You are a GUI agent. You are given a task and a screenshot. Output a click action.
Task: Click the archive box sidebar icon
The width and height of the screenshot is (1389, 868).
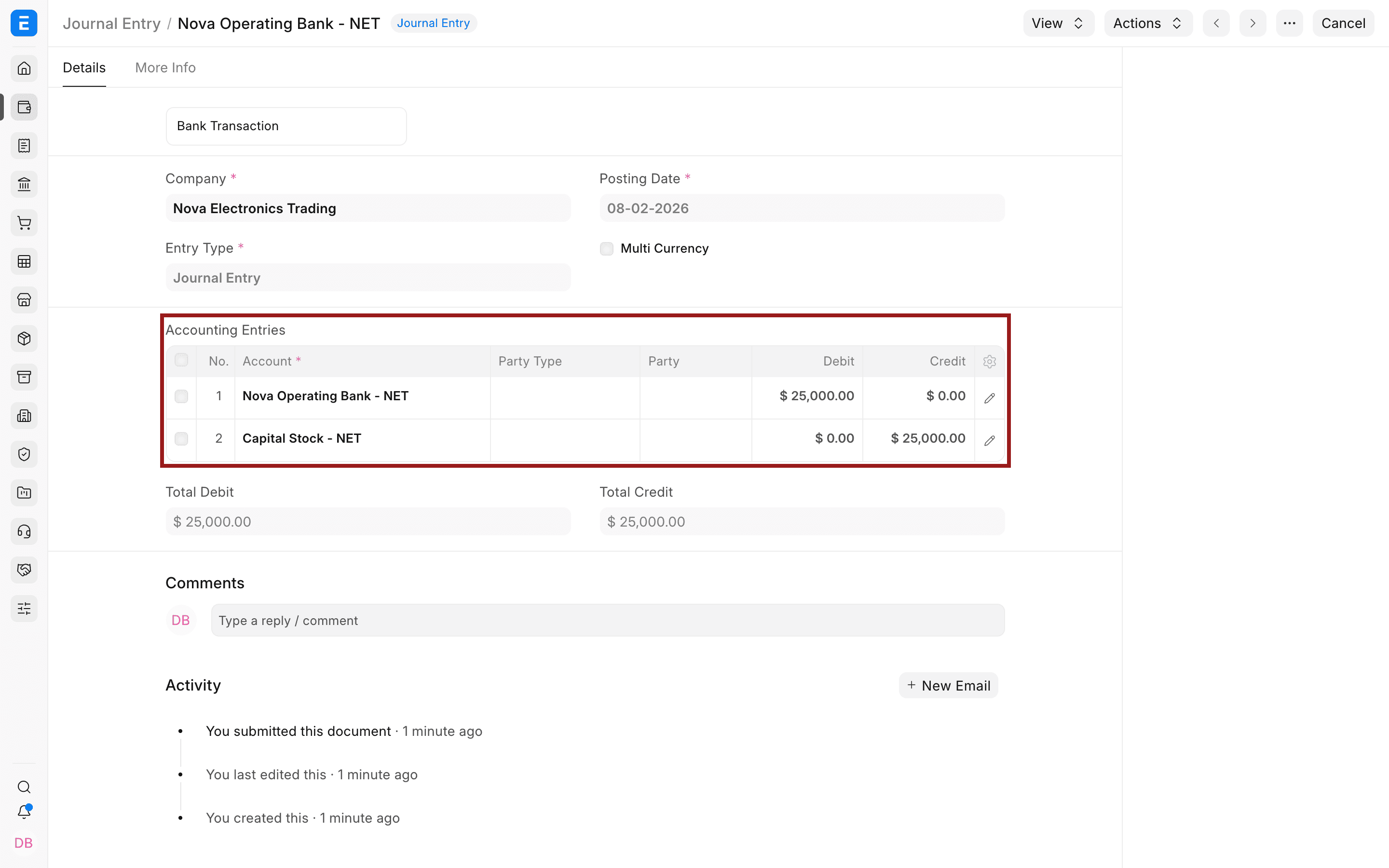24,377
